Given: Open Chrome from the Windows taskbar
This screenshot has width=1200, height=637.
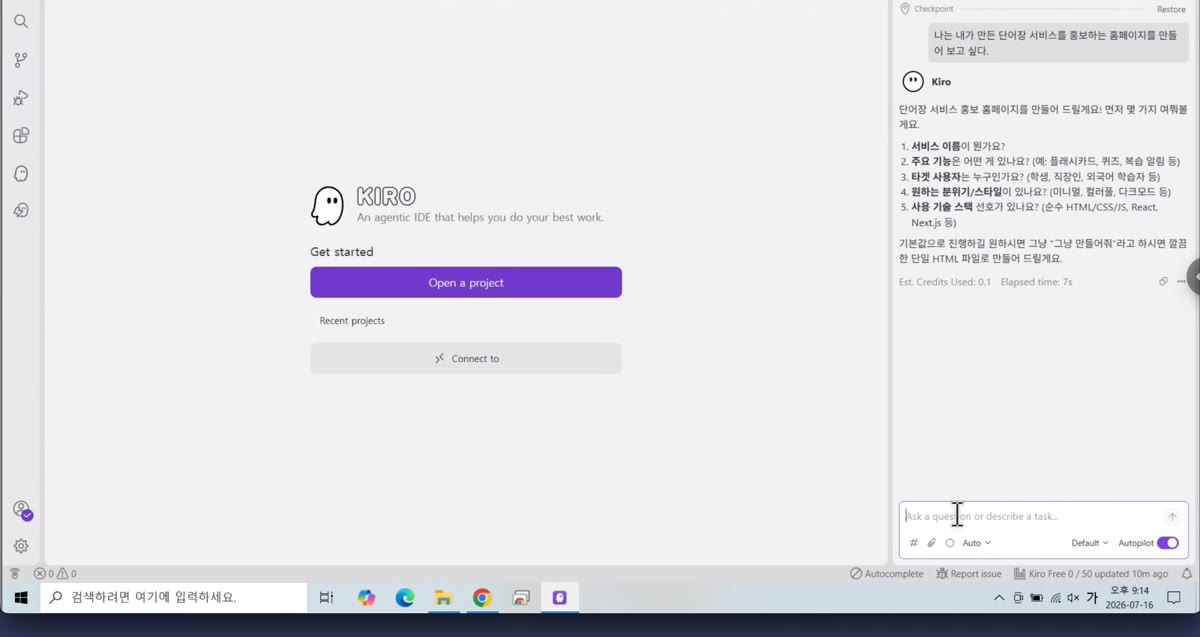Looking at the screenshot, I should pos(482,598).
